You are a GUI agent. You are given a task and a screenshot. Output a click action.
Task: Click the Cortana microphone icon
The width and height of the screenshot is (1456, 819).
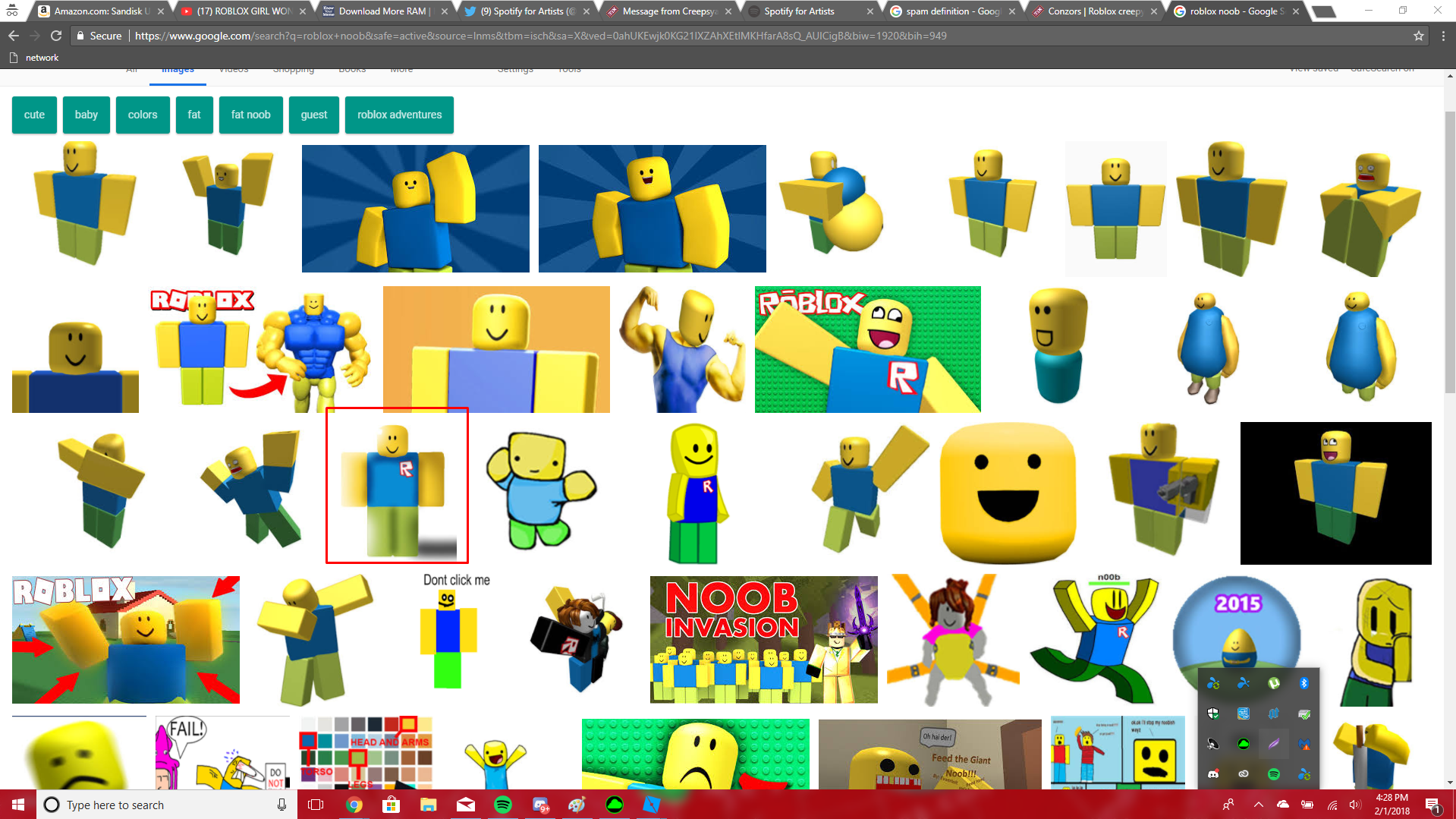pyautogui.click(x=281, y=805)
